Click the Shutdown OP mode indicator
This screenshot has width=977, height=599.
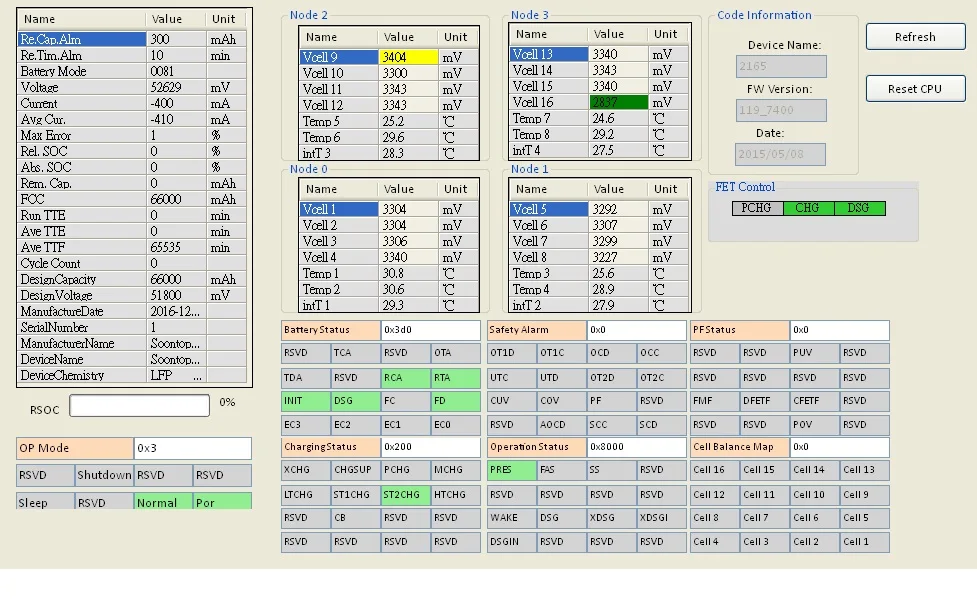(x=104, y=476)
